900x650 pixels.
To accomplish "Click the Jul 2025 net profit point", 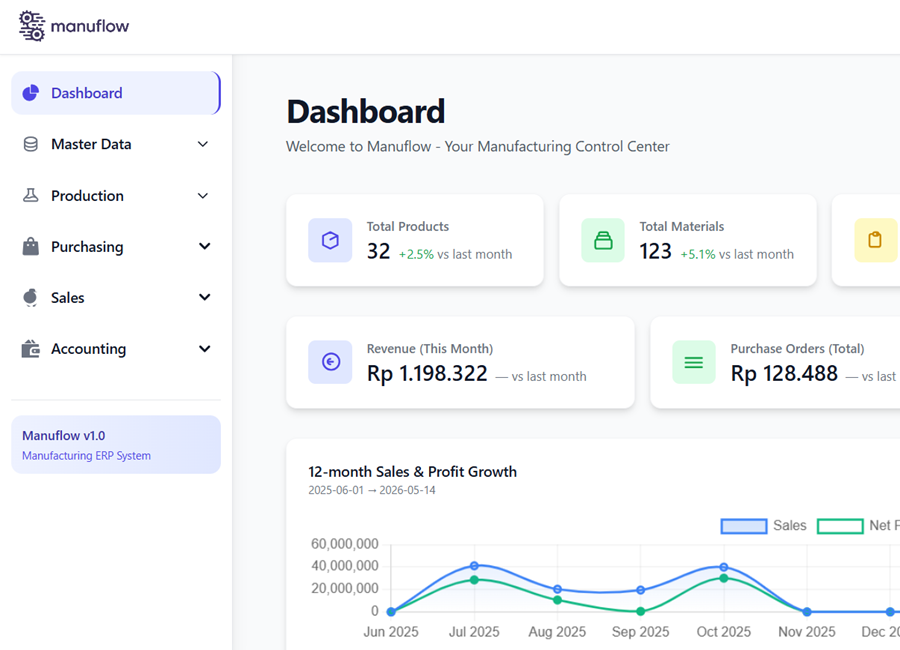I will pyautogui.click(x=474, y=580).
